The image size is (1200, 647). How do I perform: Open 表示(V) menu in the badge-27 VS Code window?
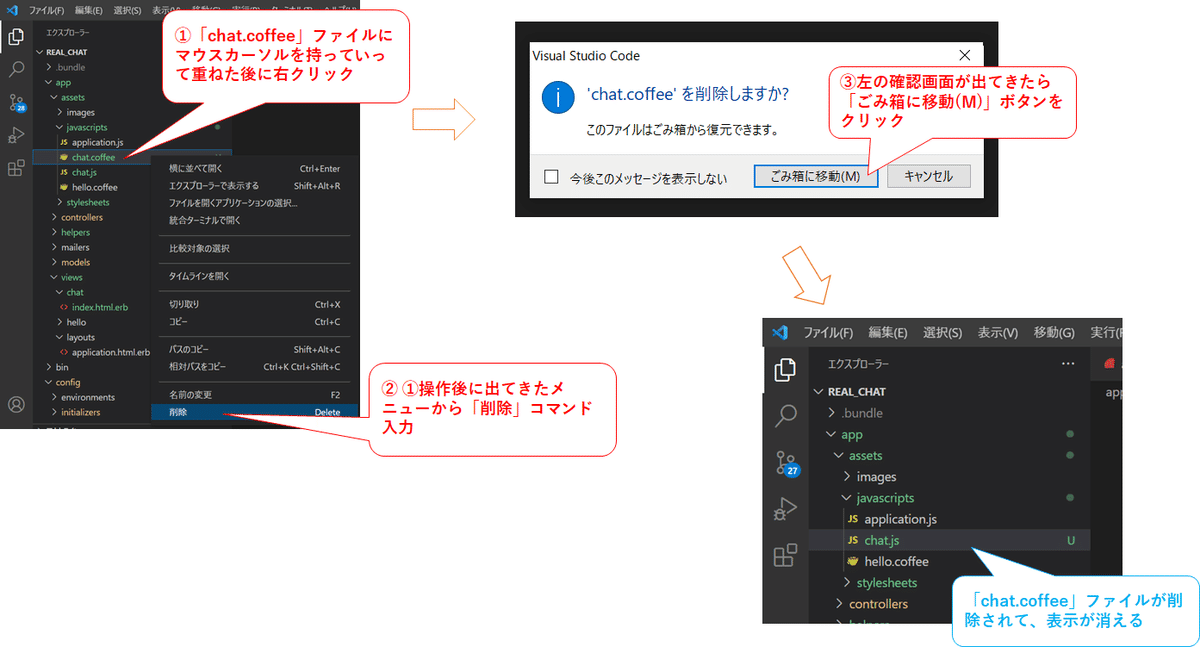997,333
